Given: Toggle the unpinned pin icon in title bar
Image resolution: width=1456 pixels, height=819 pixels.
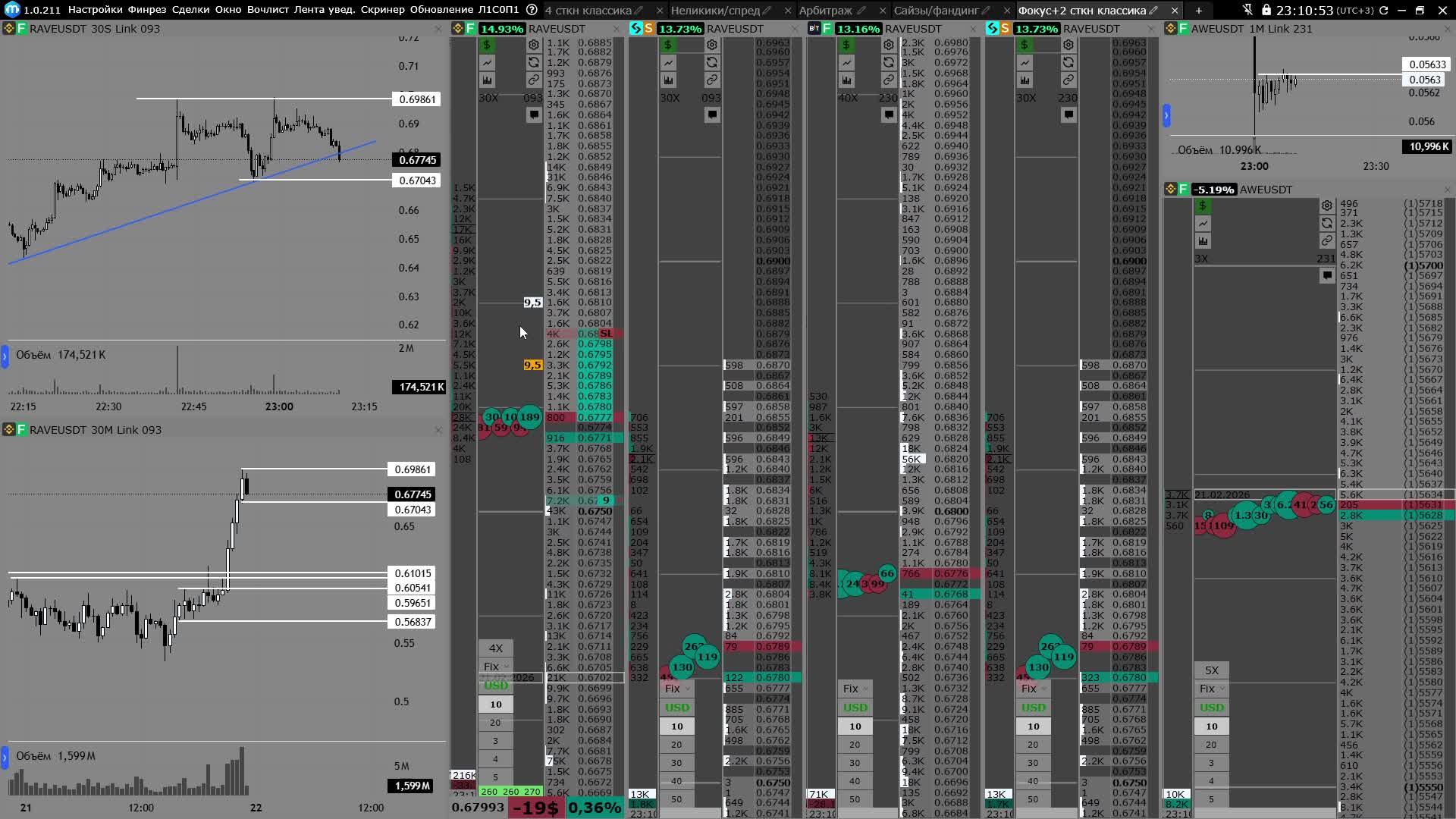Looking at the screenshot, I should pos(1247,10).
